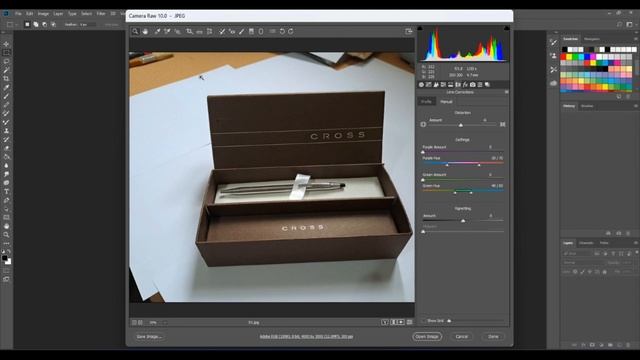Select the Color Sampler tool

coord(167,31)
